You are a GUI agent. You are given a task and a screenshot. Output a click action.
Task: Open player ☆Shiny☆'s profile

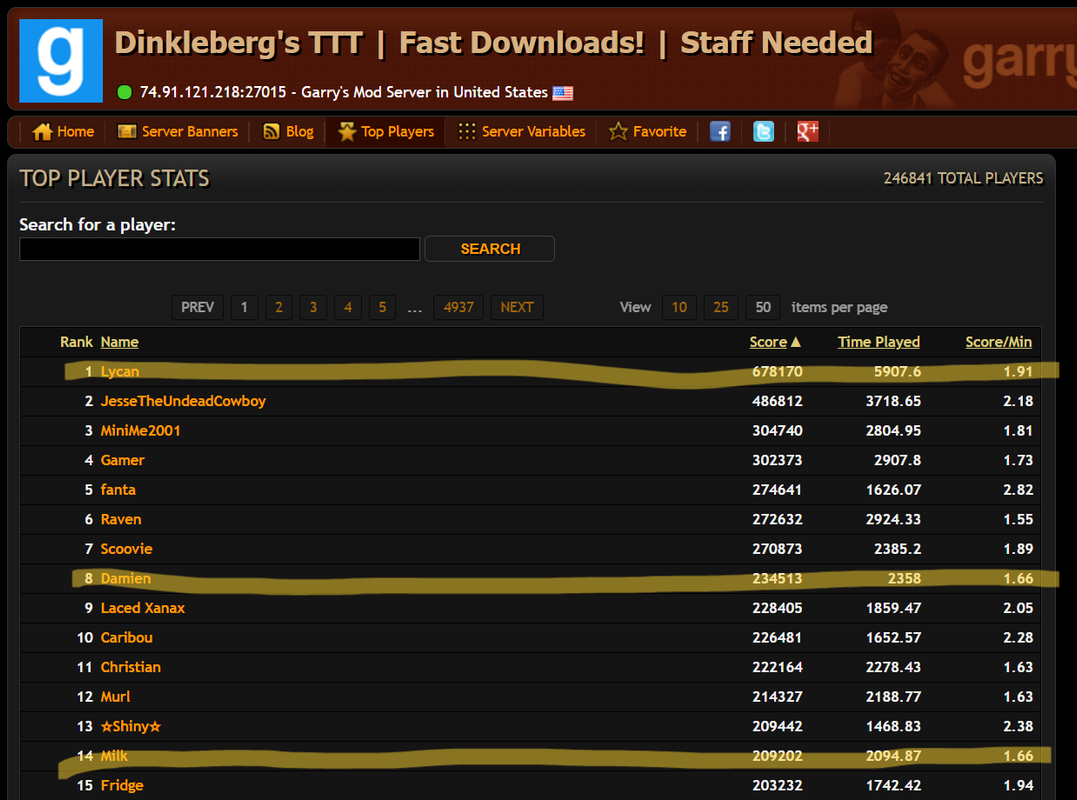coord(131,726)
